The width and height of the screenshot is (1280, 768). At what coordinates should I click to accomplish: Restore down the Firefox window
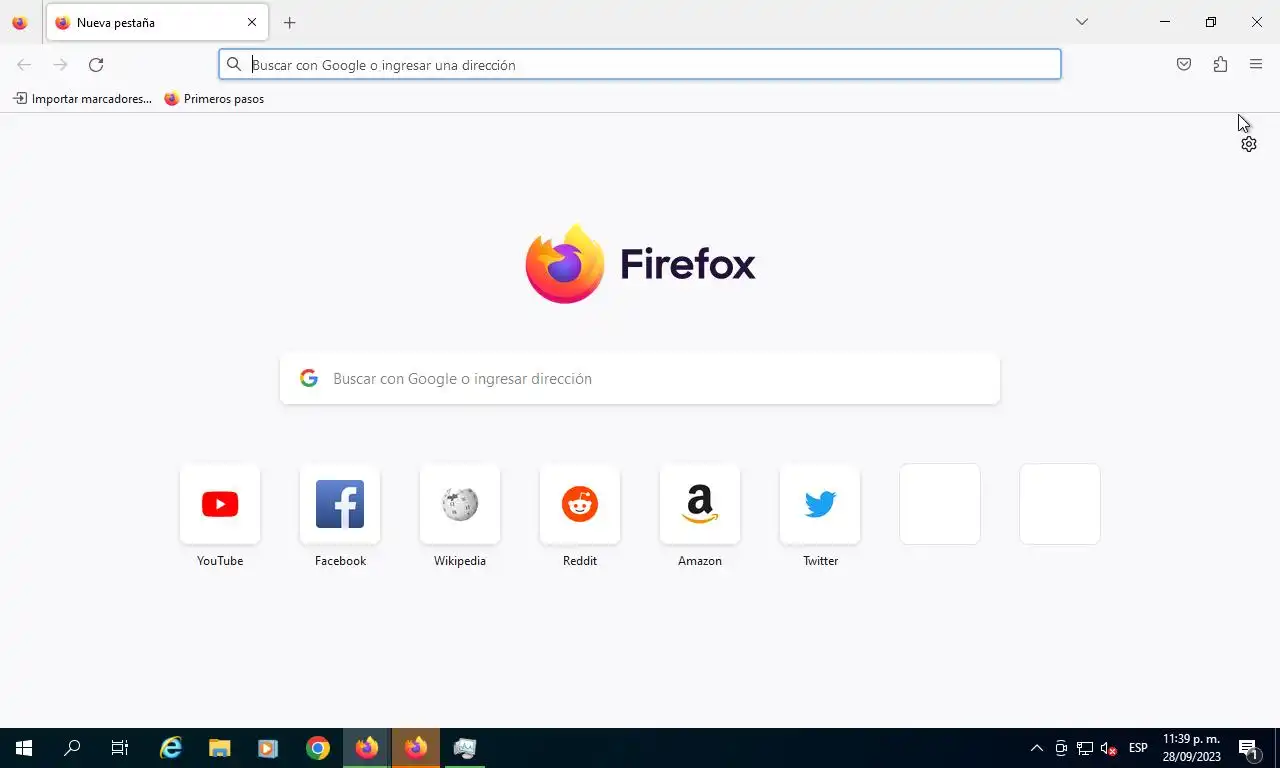1211,22
